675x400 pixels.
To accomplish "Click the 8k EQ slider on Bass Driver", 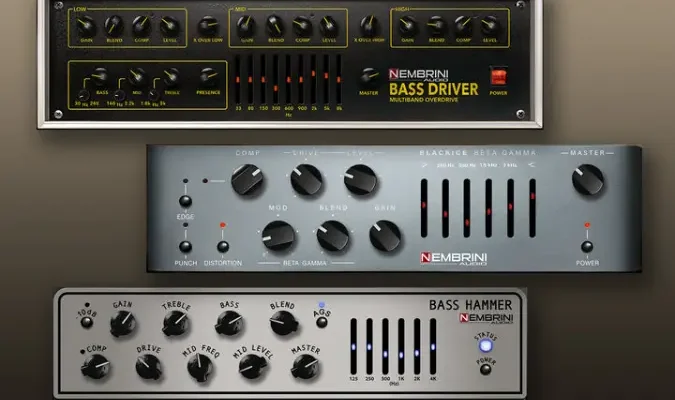I will 338,82.
